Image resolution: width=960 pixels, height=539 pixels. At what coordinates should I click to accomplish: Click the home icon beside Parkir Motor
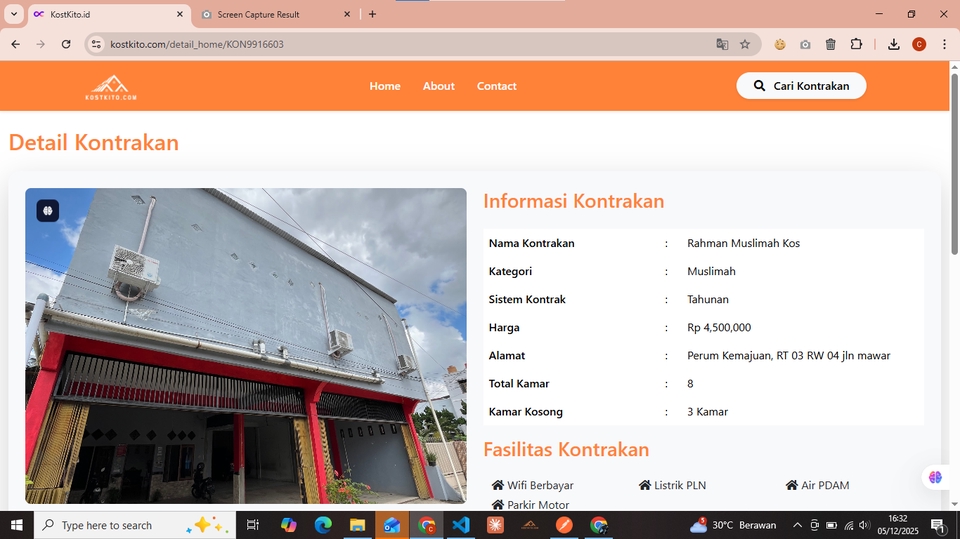(498, 505)
